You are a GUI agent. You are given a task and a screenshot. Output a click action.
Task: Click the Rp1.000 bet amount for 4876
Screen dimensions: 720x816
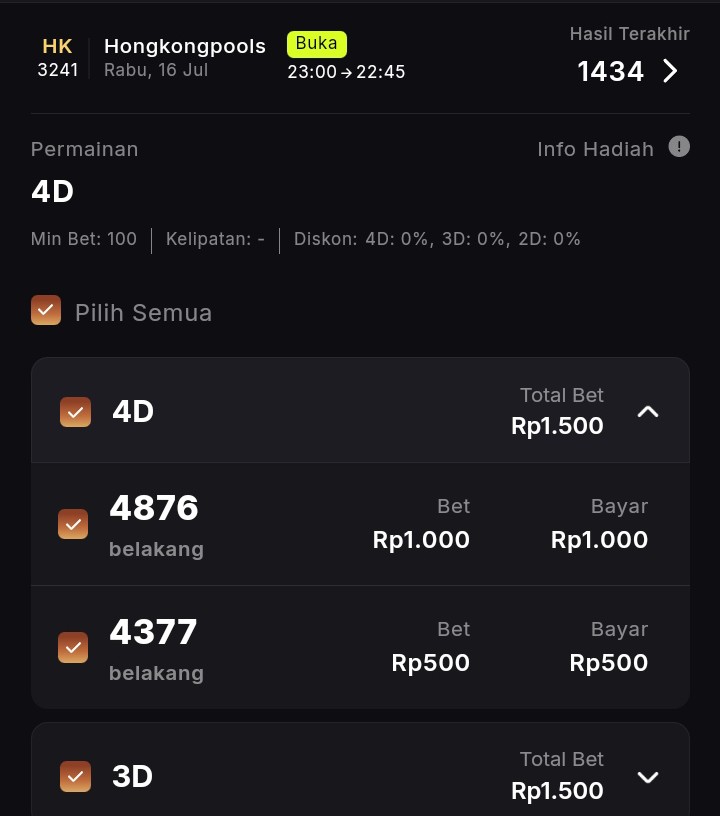[x=421, y=540]
